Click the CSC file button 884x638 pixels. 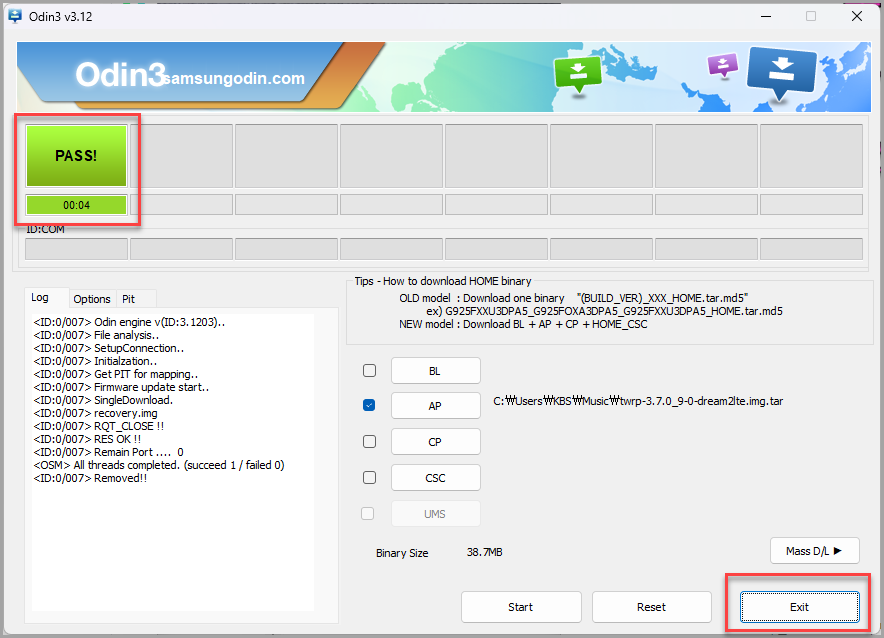tap(436, 478)
